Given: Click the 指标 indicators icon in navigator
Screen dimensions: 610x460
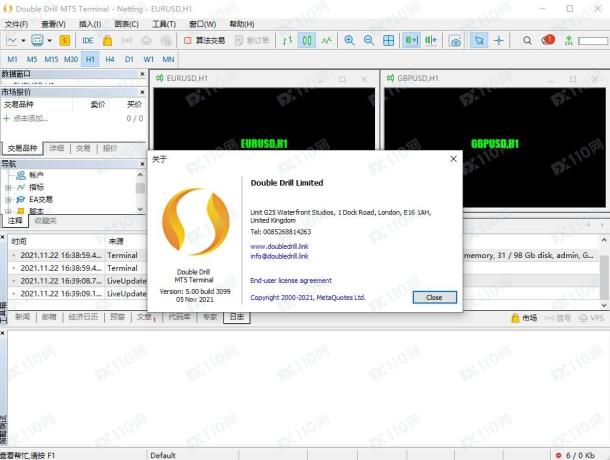Looking at the screenshot, I should pyautogui.click(x=21, y=187).
